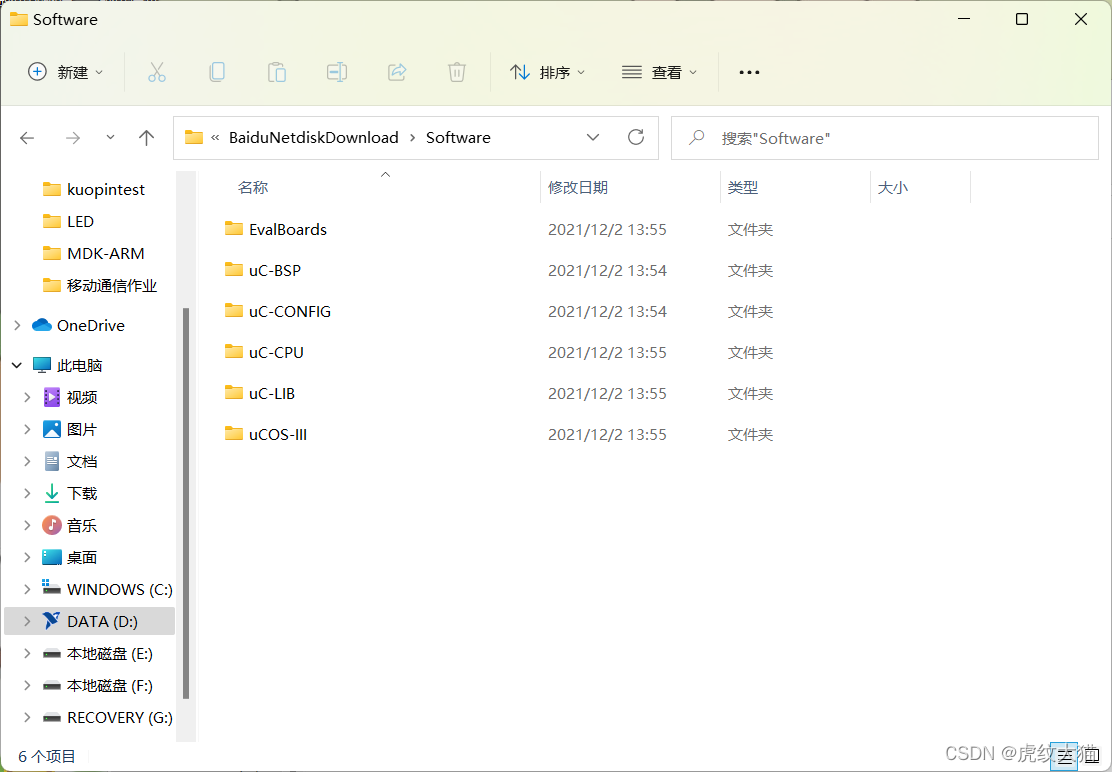The image size is (1112, 772).
Task: Click the EvalBoards date 2021/12/2 13:55
Action: coord(607,230)
